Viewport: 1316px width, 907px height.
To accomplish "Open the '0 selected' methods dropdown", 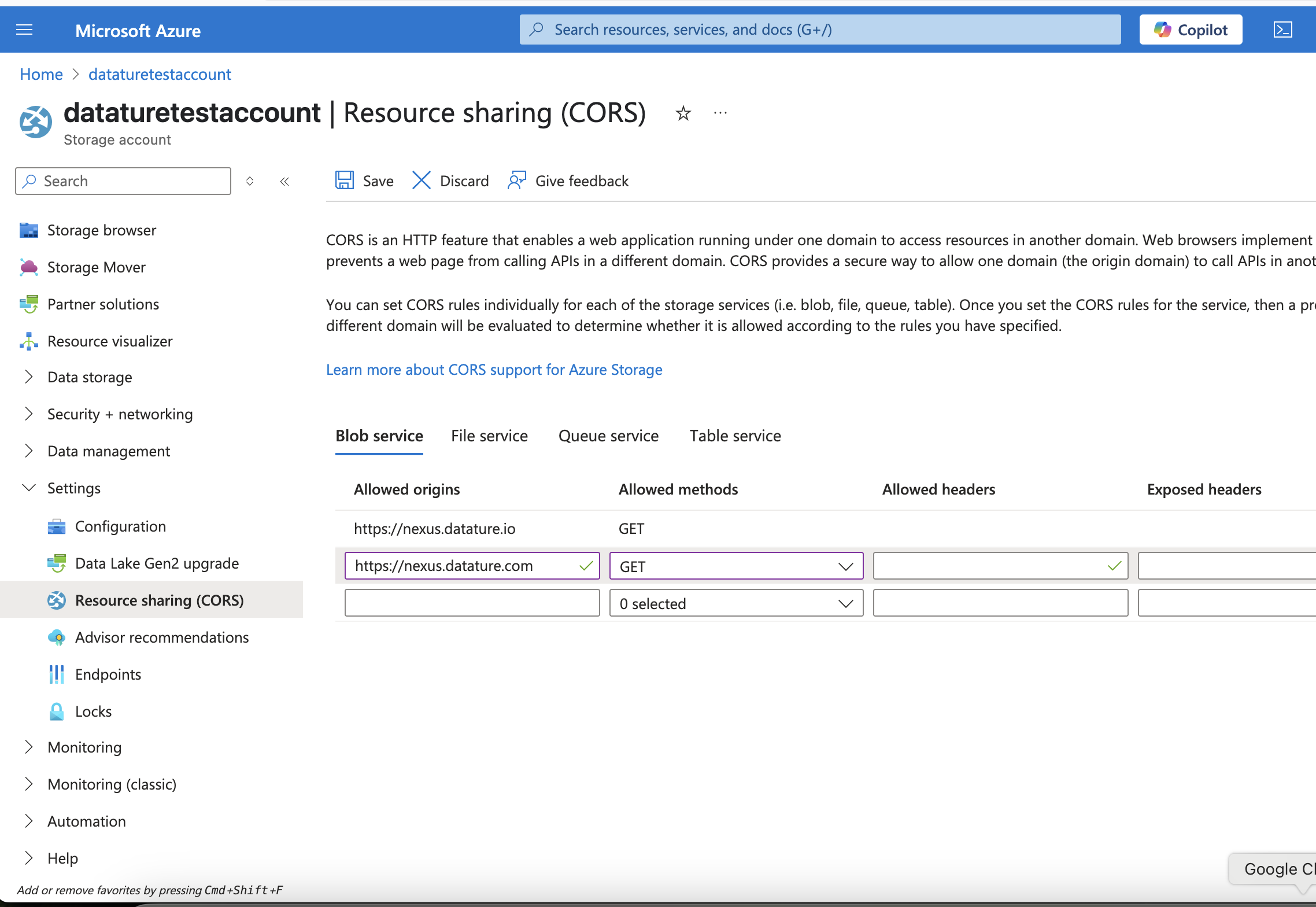I will point(735,603).
